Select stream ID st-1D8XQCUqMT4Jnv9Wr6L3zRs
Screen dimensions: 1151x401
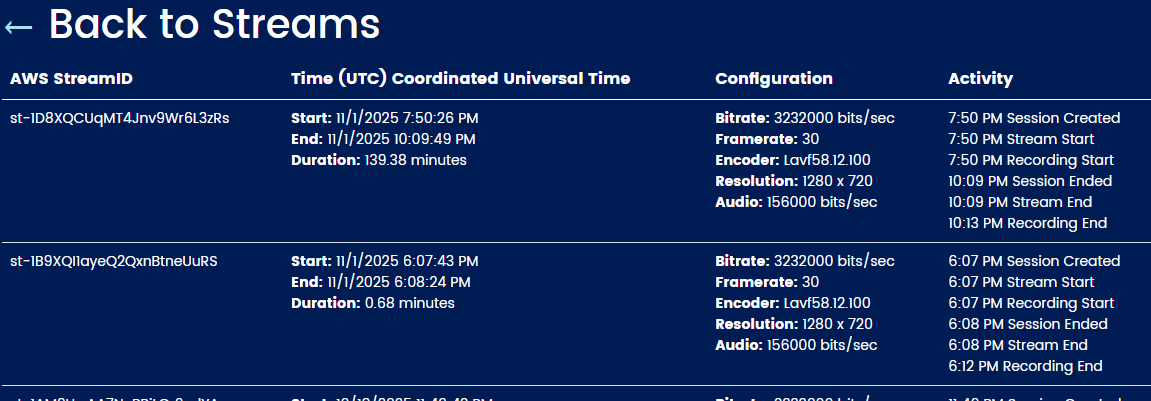(x=120, y=118)
